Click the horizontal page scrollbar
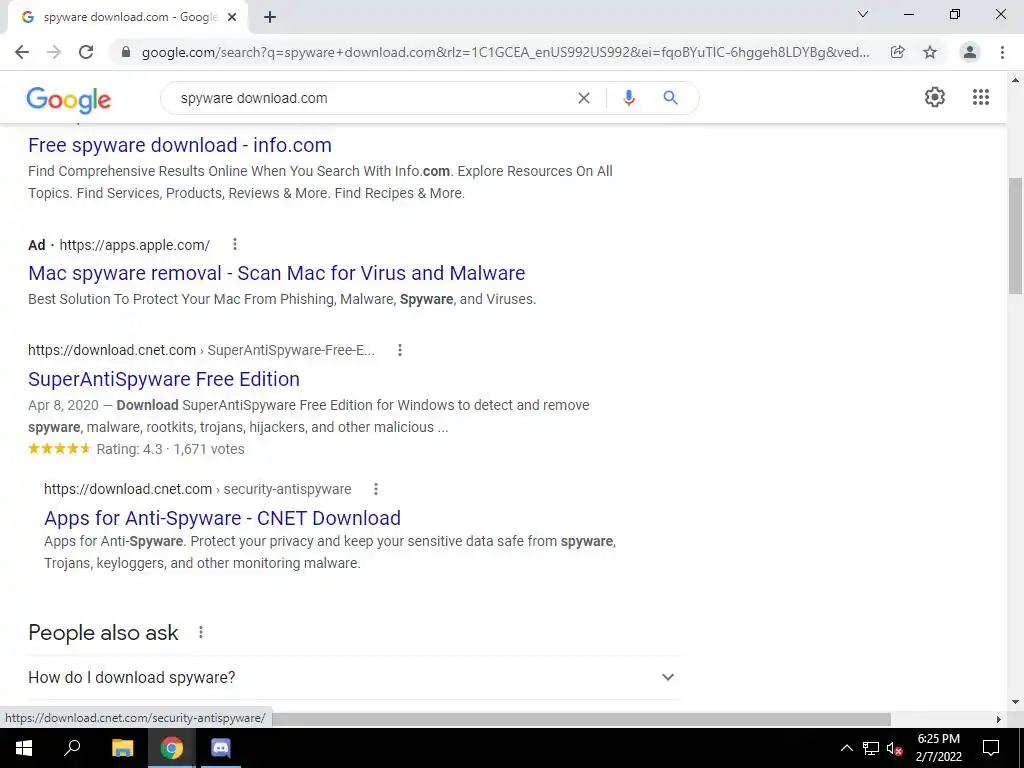This screenshot has width=1024, height=768. (x=581, y=719)
